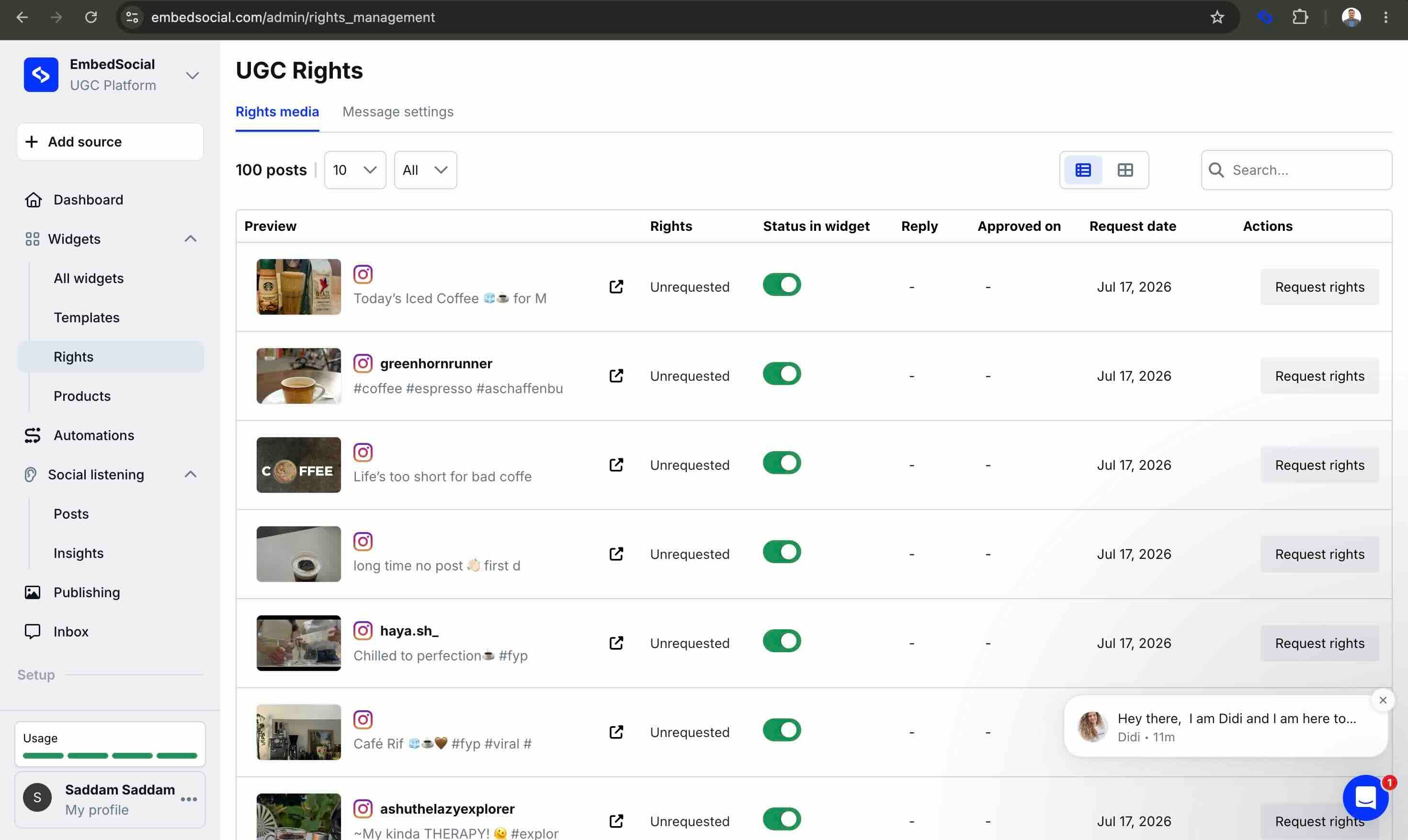The width and height of the screenshot is (1408, 840).
Task: Request rights for Life's too short post
Action: (x=1319, y=465)
